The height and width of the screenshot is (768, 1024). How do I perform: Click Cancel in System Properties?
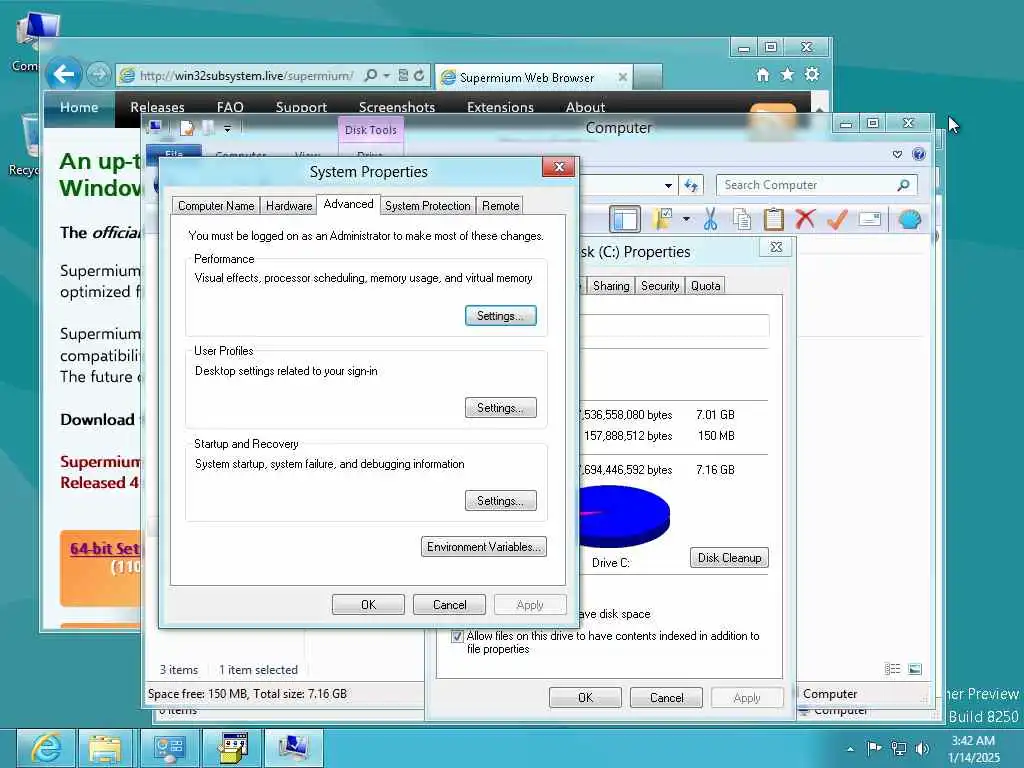(x=449, y=605)
